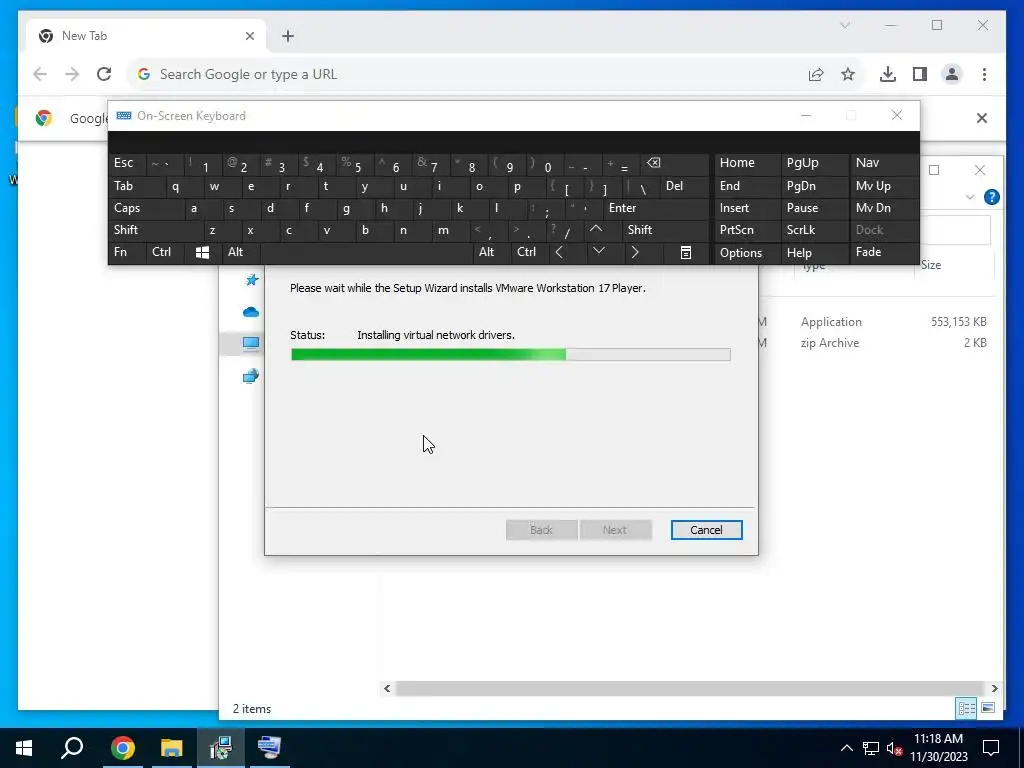Viewport: 1024px width, 768px height.
Task: Toggle Caps key on On-Screen Keyboard
Action: pyautogui.click(x=146, y=208)
